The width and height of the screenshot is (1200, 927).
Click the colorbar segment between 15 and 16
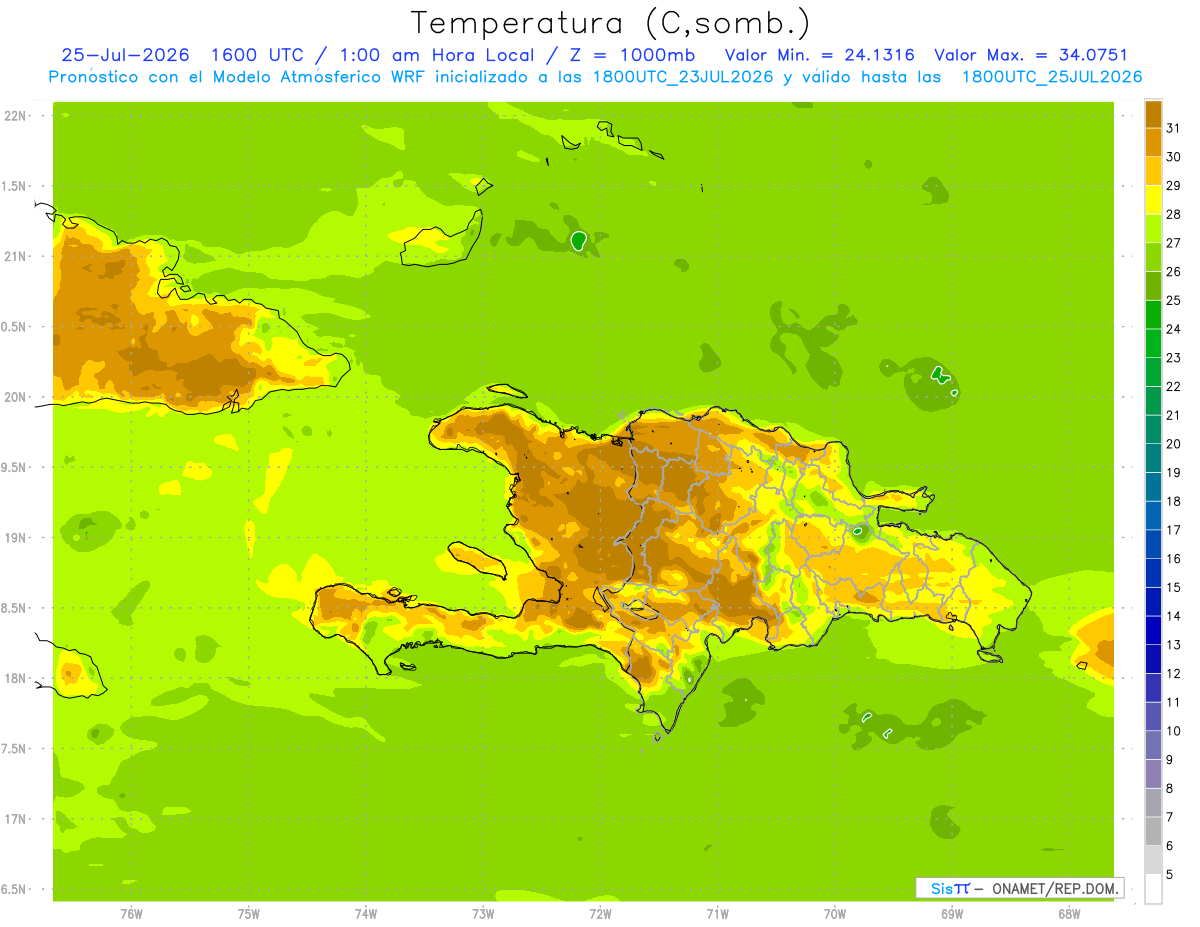tap(1153, 573)
